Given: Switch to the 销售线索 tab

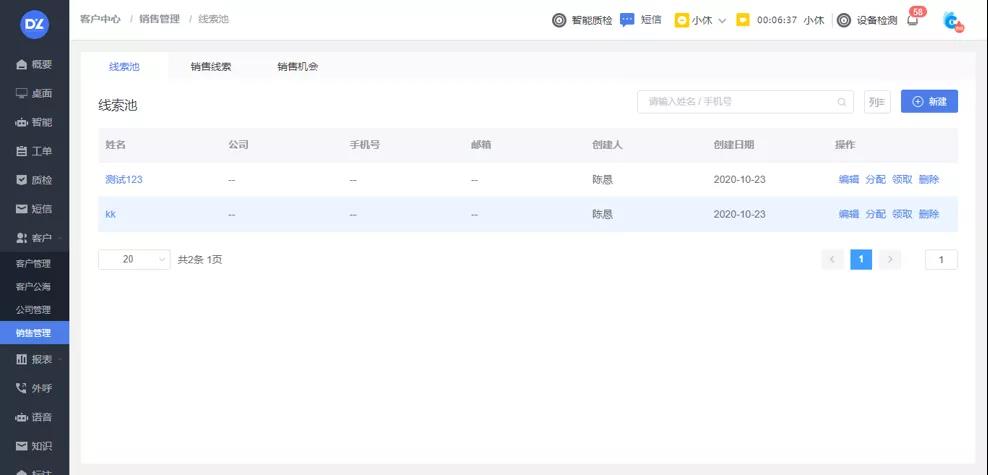Looking at the screenshot, I should [x=211, y=67].
